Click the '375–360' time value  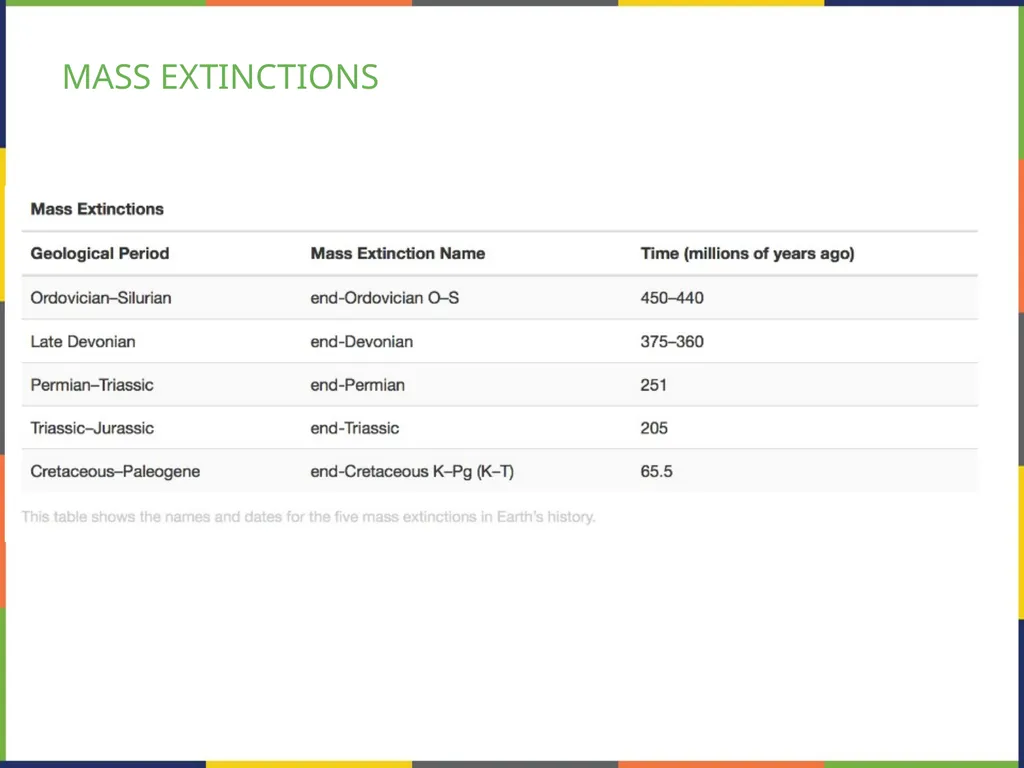(672, 342)
